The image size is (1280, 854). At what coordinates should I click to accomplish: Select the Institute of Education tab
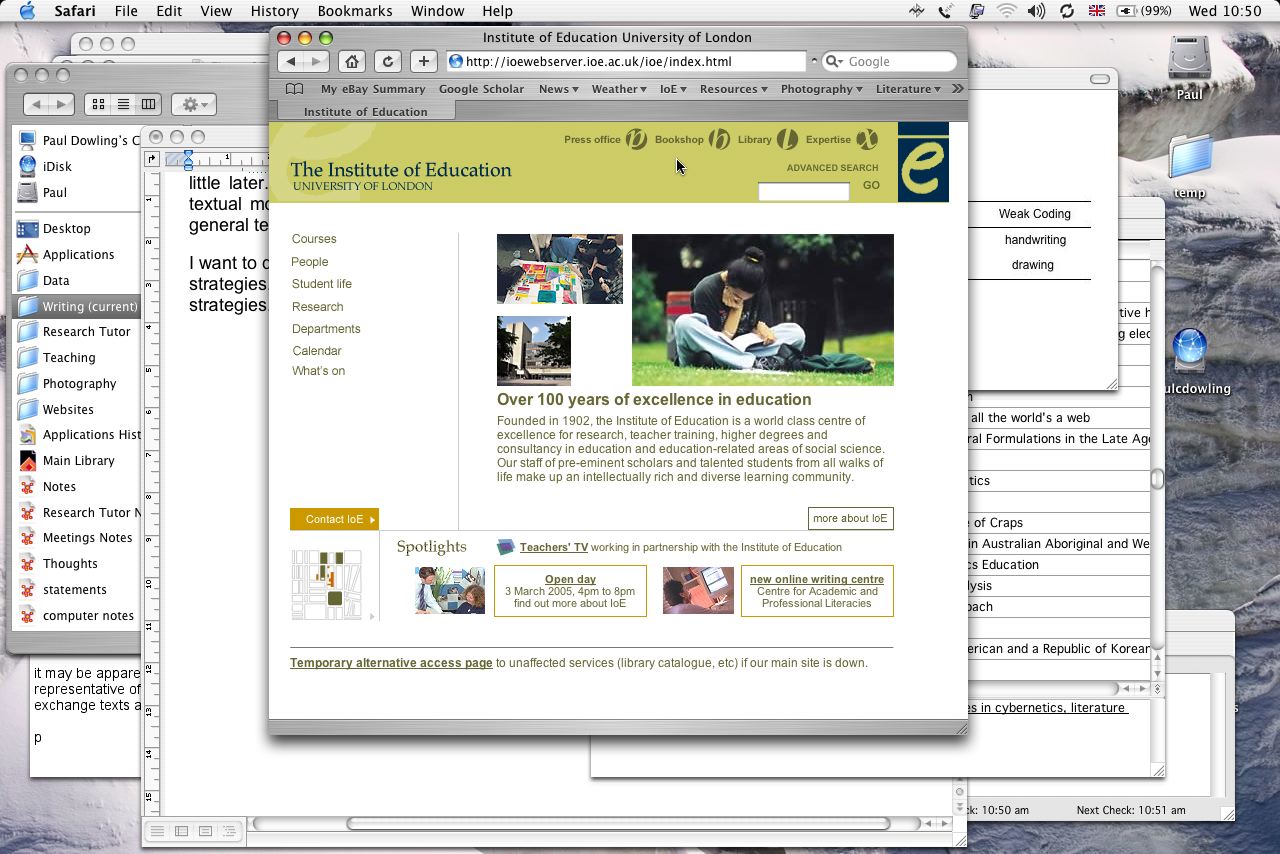coord(365,112)
